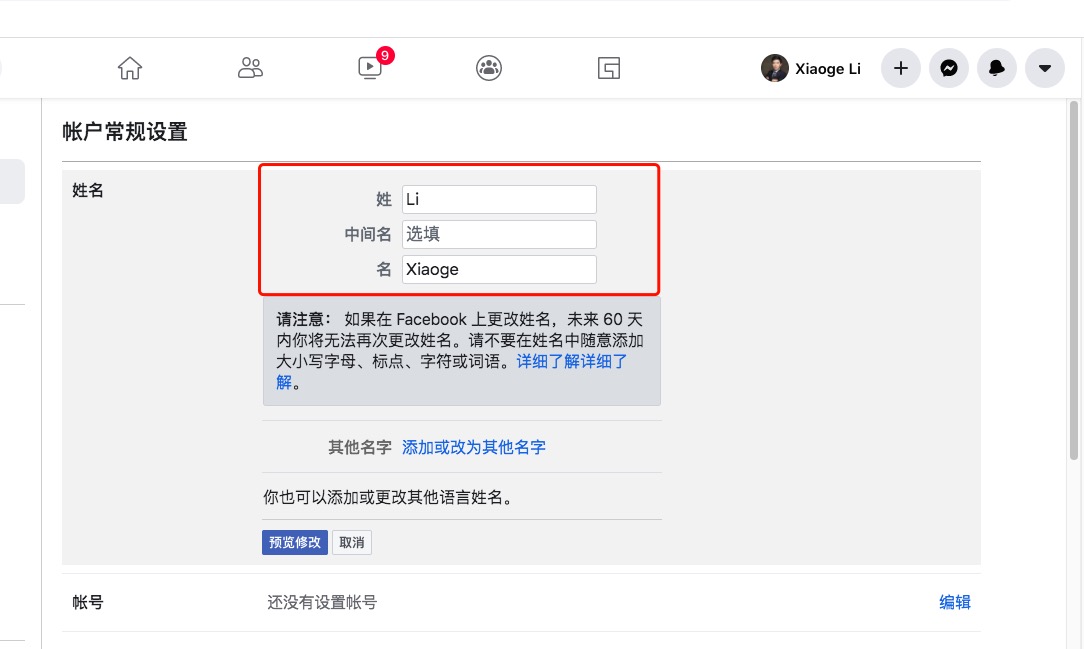
Task: Expand the 帐号 section via 编辑
Action: 954,602
